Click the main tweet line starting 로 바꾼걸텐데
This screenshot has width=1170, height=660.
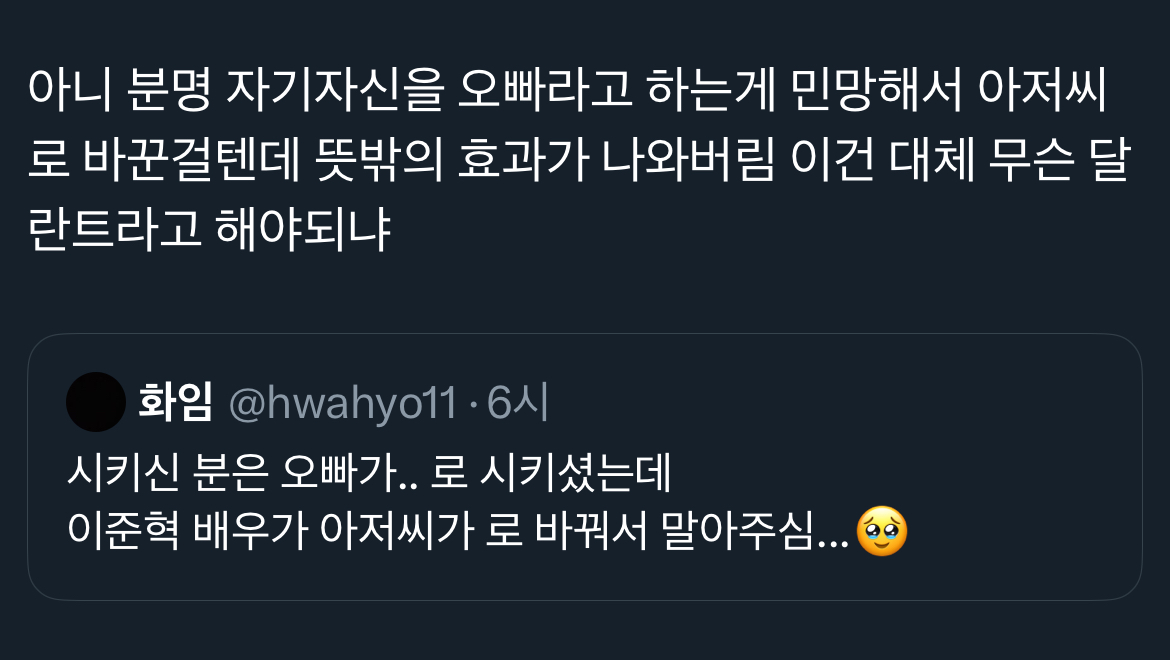[580, 160]
